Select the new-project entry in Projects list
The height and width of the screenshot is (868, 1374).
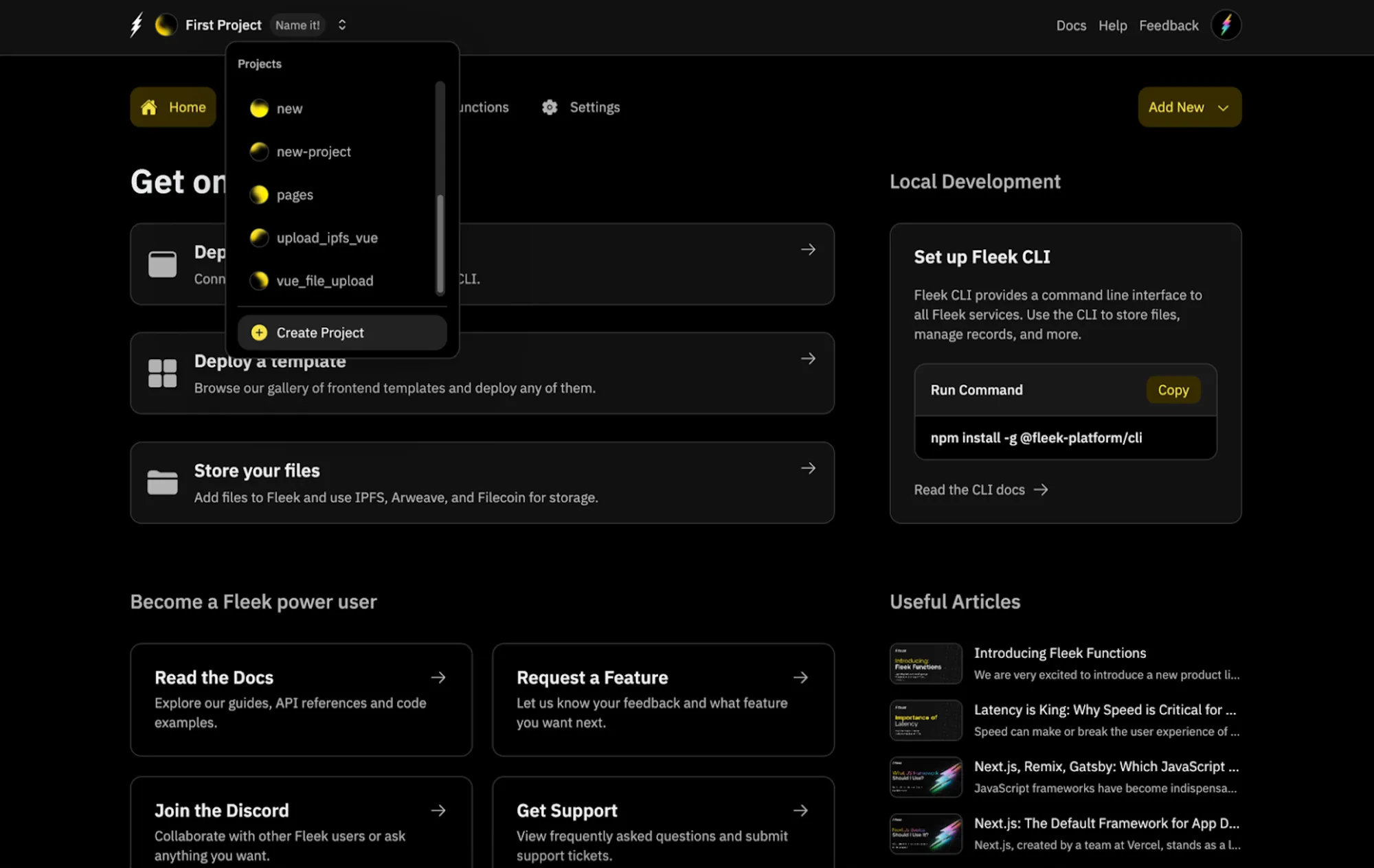(313, 152)
